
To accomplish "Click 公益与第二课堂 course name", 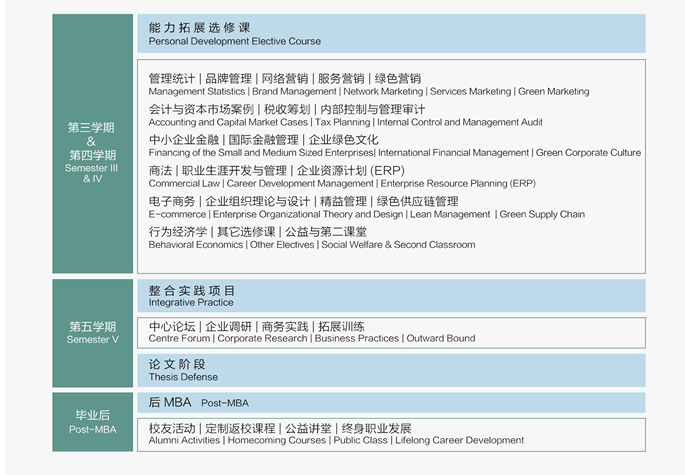I will (x=326, y=232).
